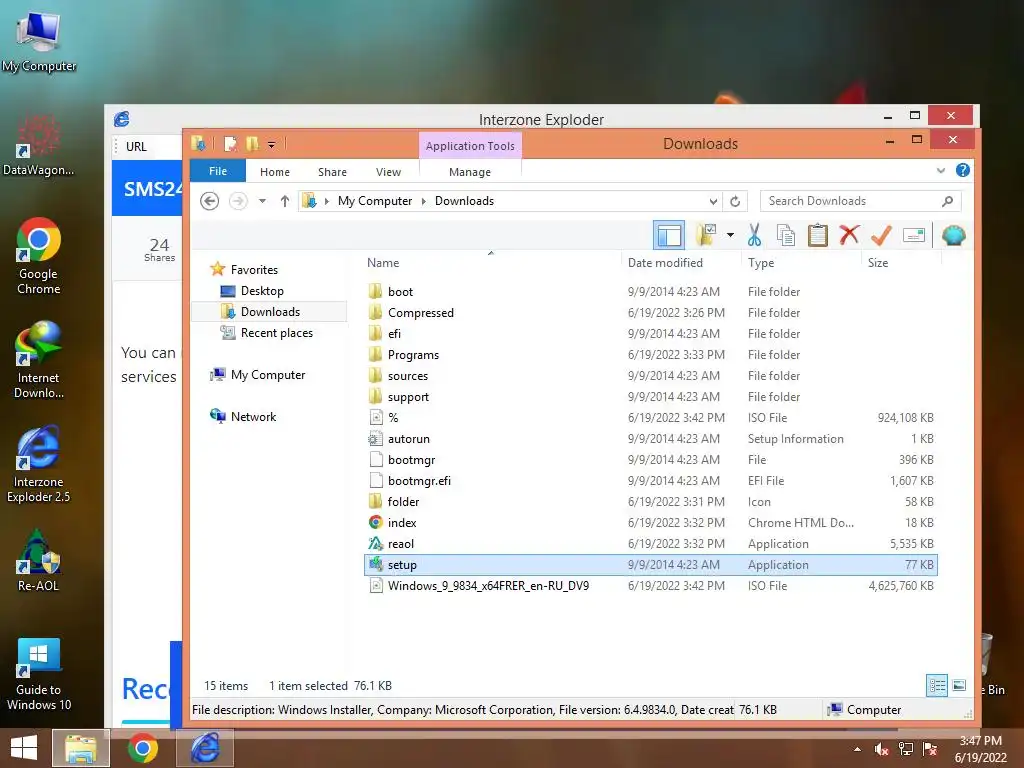Open Quick Access Toolbar customize dropdown

(271, 144)
